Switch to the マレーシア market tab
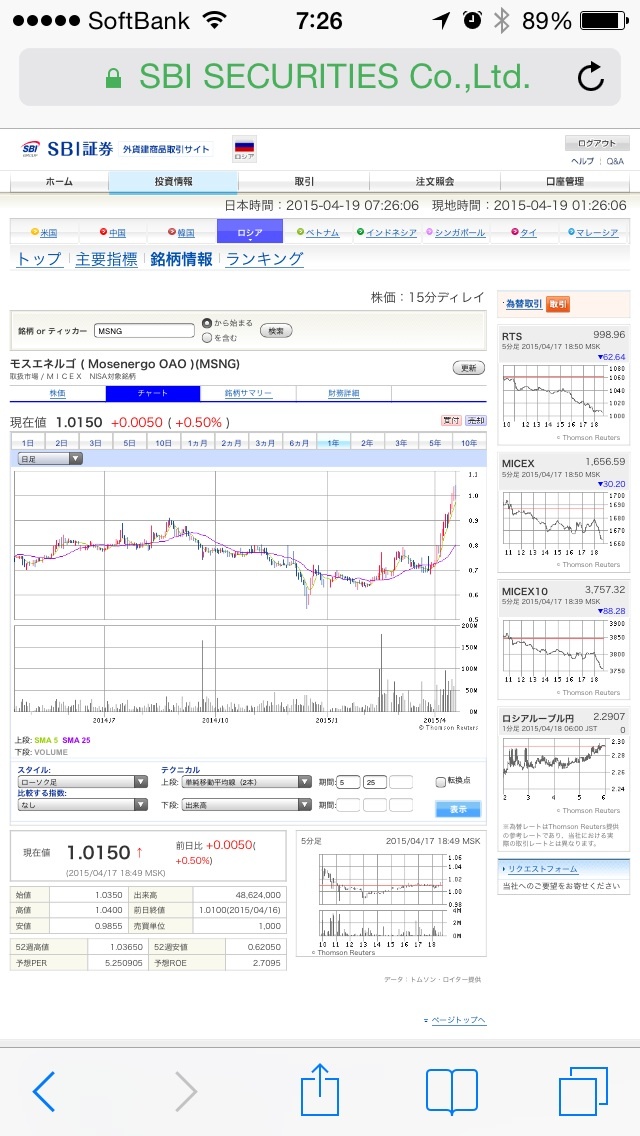The width and height of the screenshot is (640, 1136). click(x=593, y=233)
